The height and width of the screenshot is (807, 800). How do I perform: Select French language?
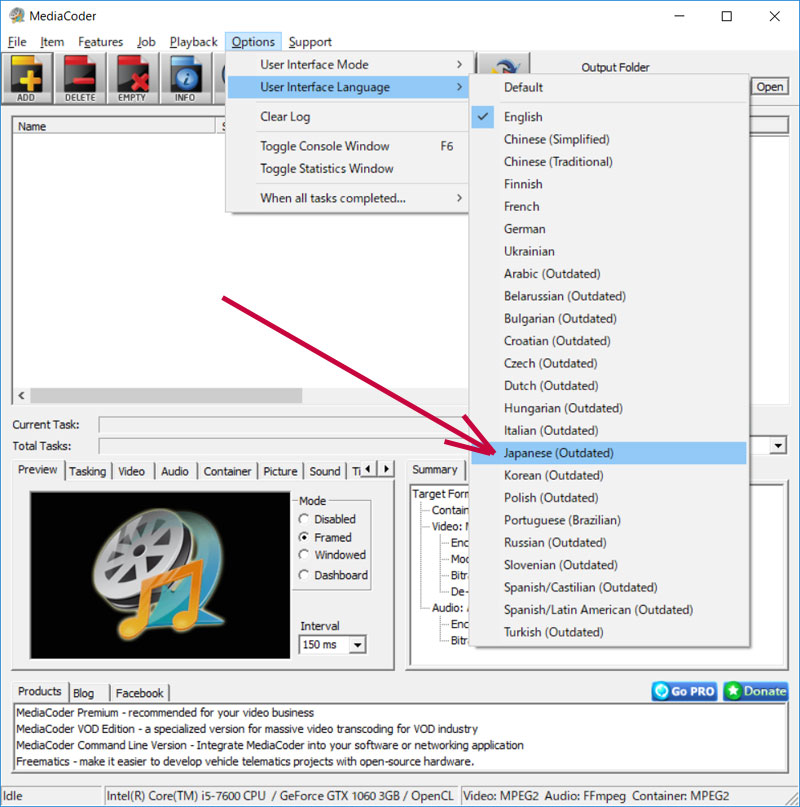click(608, 206)
